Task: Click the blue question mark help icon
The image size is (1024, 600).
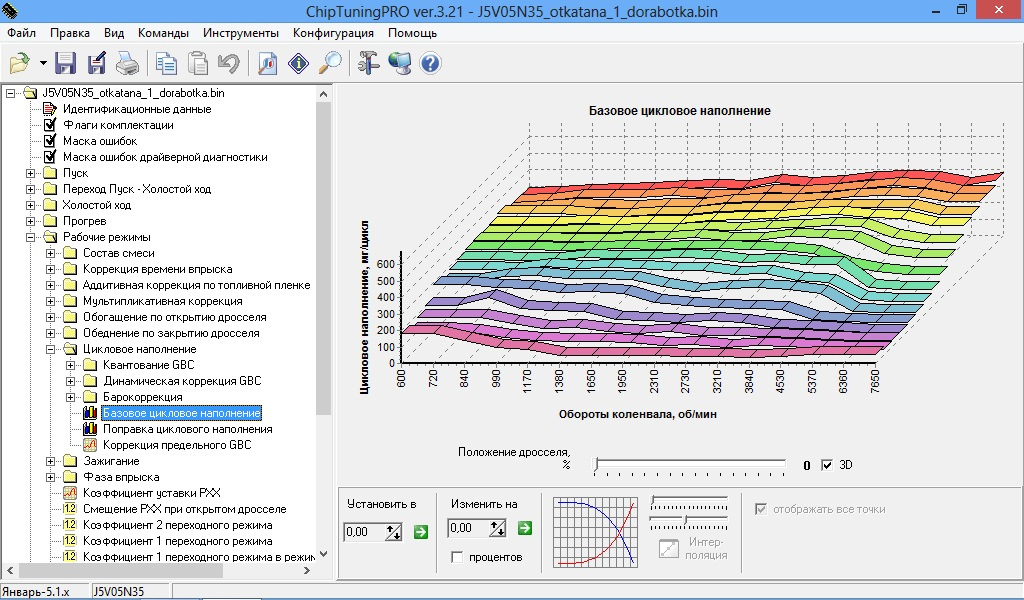Action: [430, 64]
